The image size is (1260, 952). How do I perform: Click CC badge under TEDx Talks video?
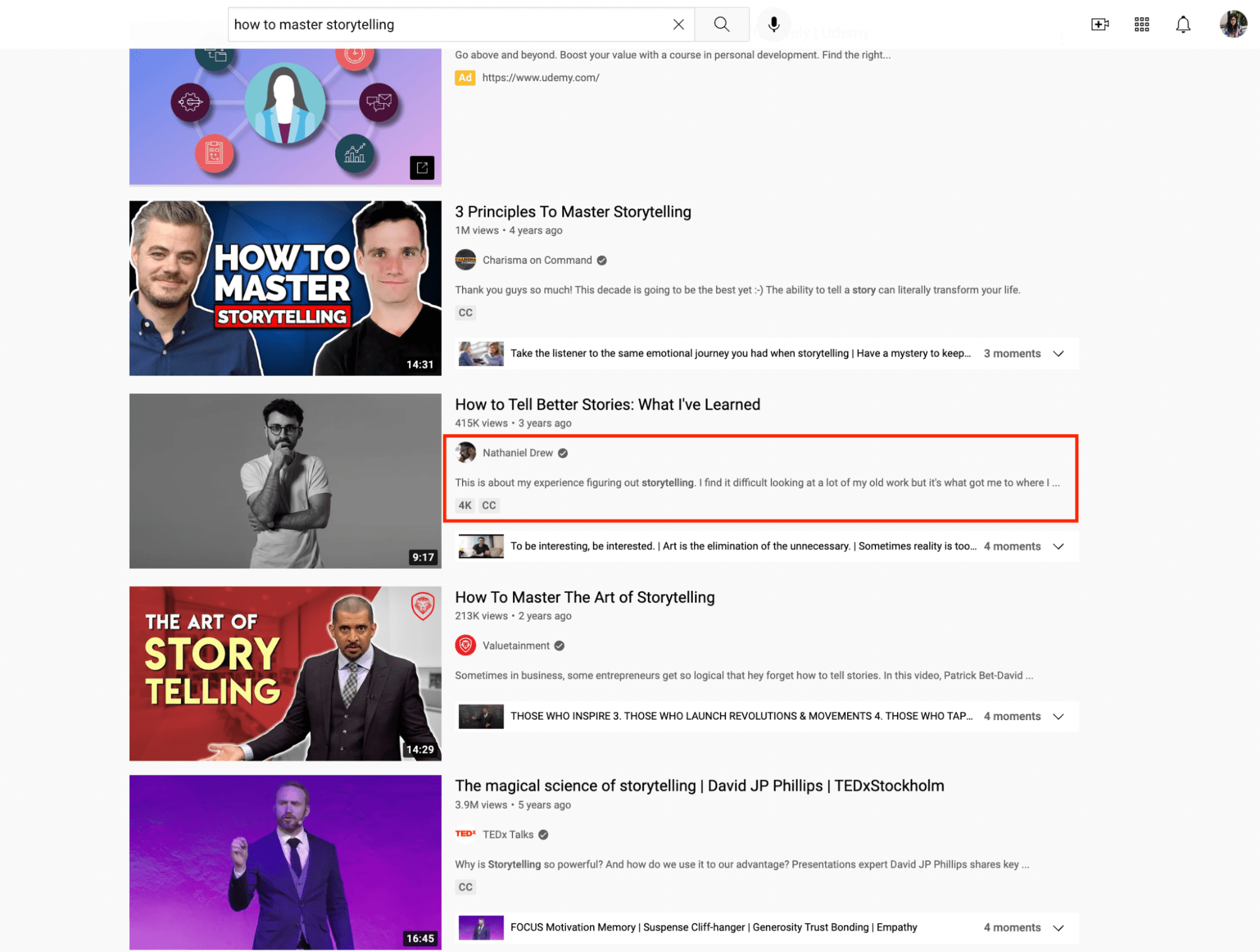[x=465, y=887]
